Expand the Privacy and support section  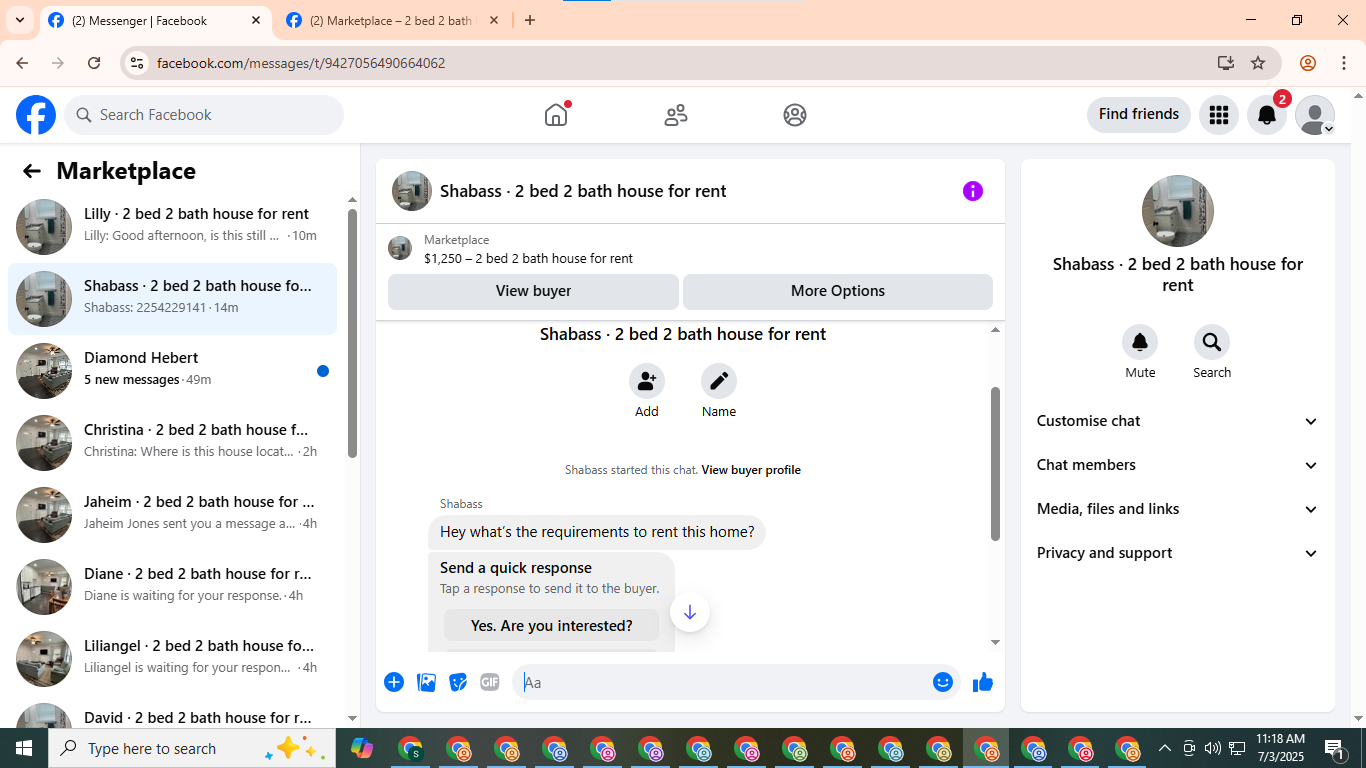[x=1178, y=553]
